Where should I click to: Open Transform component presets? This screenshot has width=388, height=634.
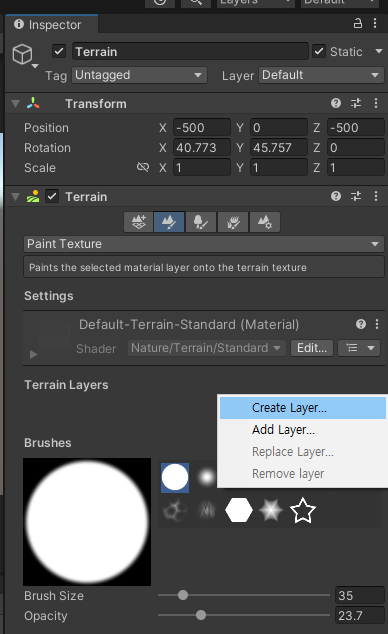pyautogui.click(x=356, y=103)
